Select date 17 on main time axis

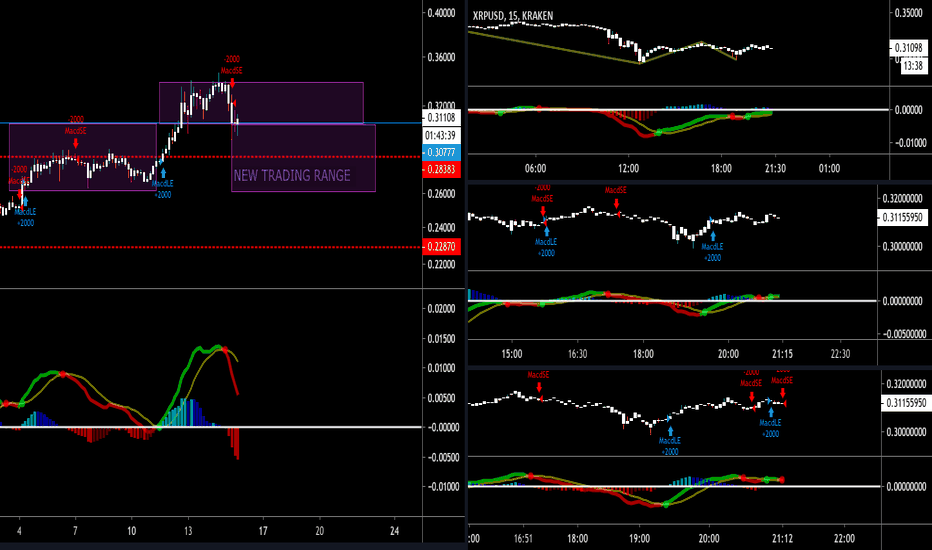click(263, 530)
